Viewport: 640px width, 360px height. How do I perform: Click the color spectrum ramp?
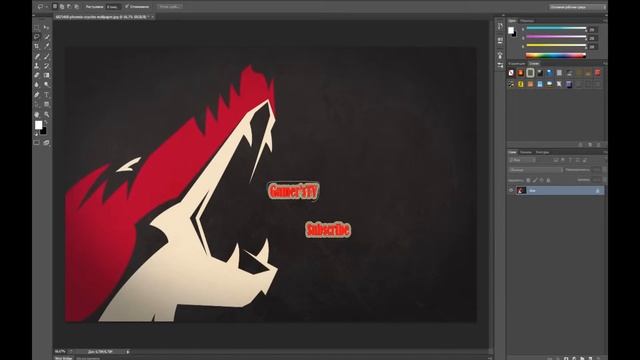pyautogui.click(x=556, y=55)
